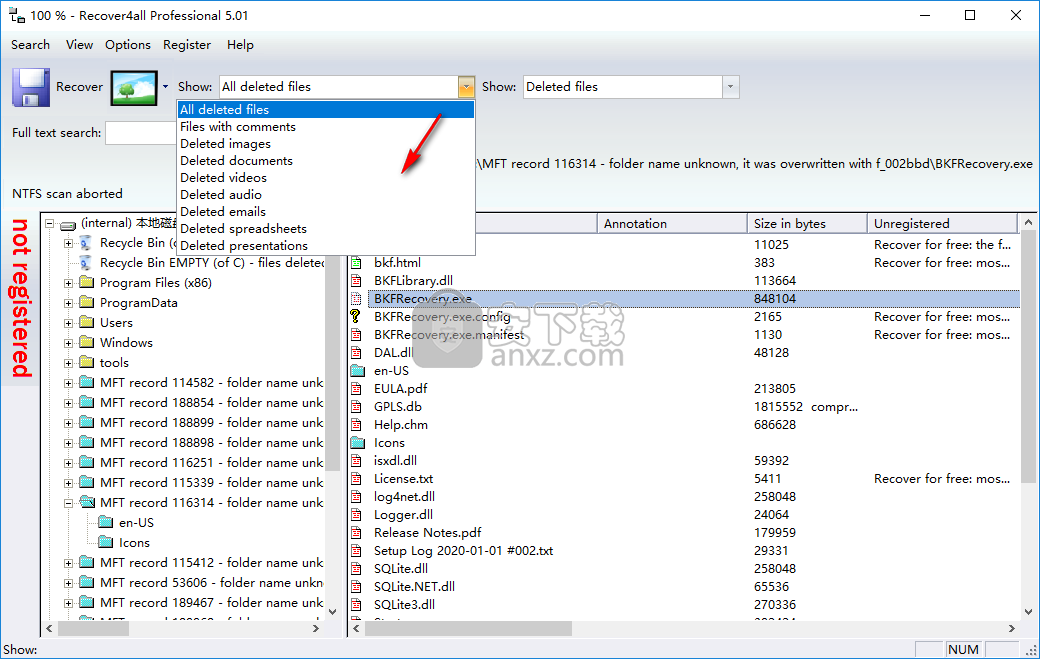Click the MFT record 188854 folder icon
The image size is (1040, 659).
pos(87,402)
